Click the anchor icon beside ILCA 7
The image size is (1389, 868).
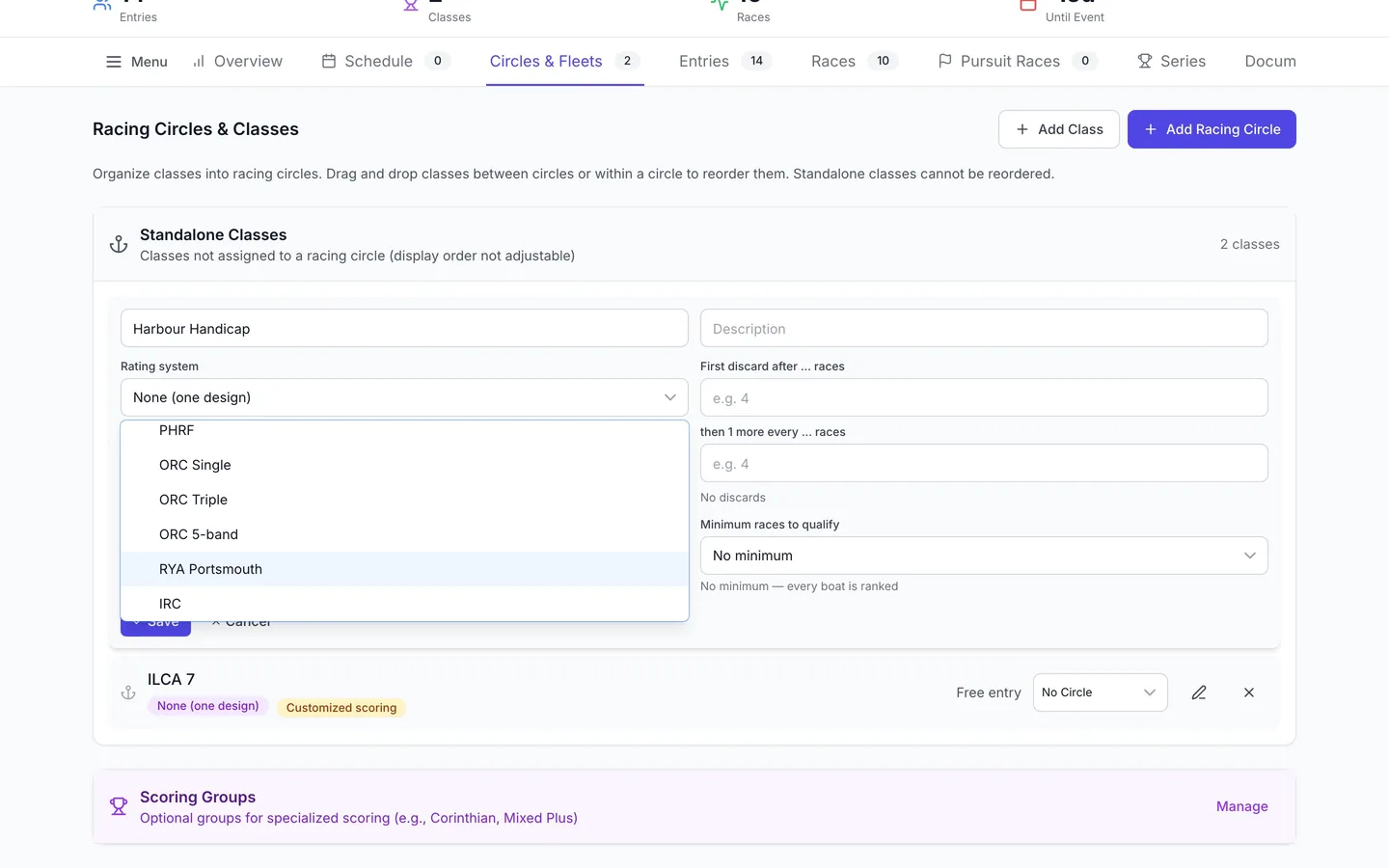[128, 692]
